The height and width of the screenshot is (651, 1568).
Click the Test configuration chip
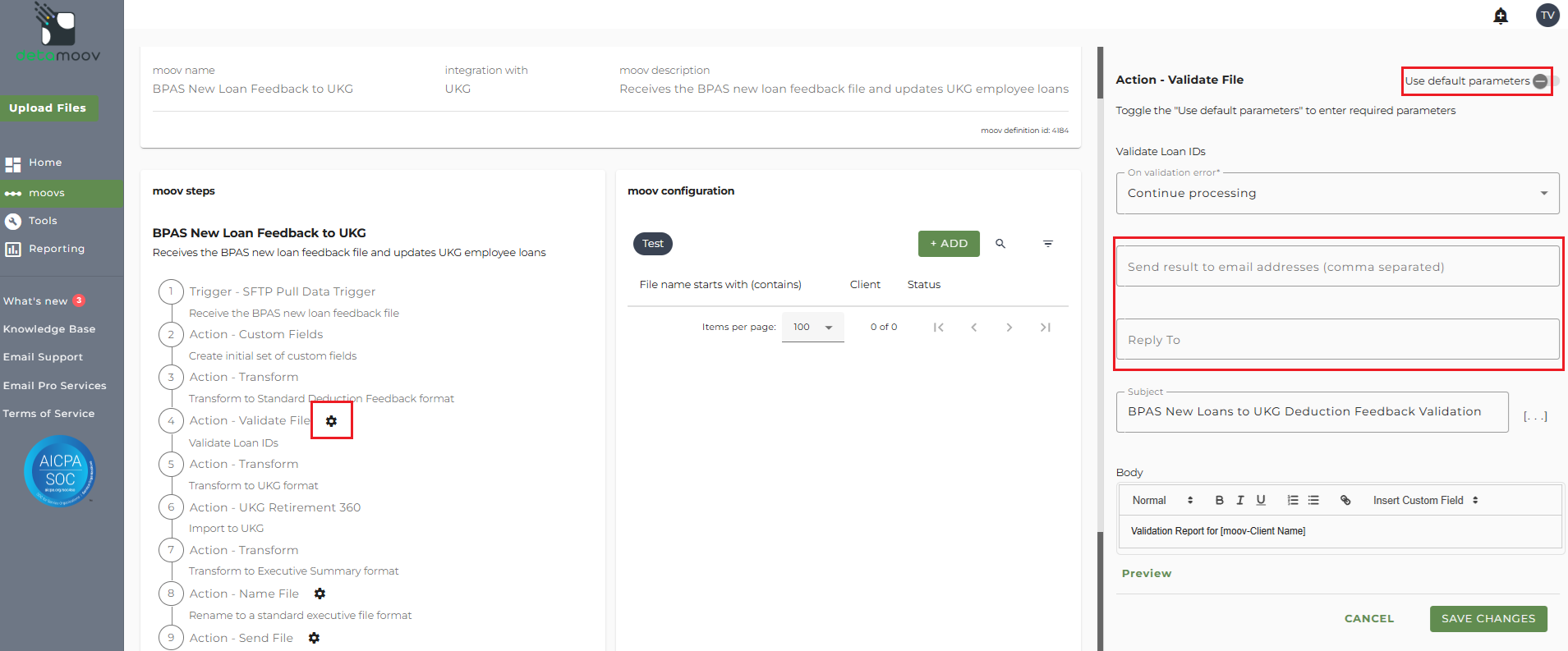pyautogui.click(x=653, y=244)
